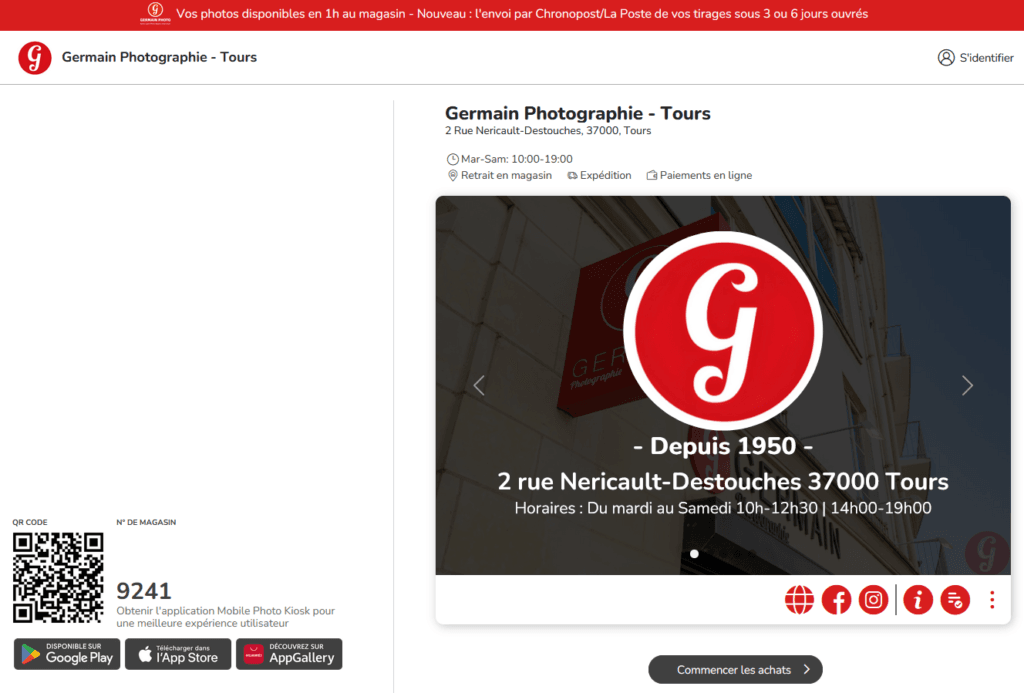Click the user account icon

point(946,57)
